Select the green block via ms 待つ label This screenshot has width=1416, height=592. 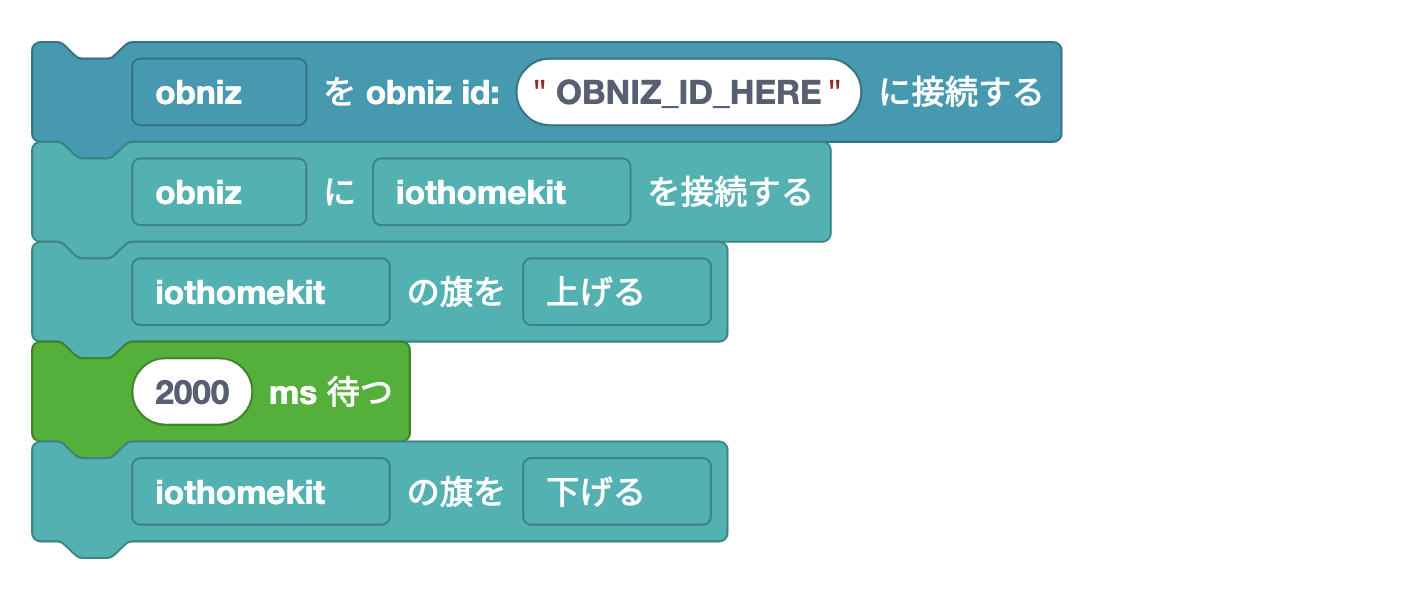pos(330,392)
